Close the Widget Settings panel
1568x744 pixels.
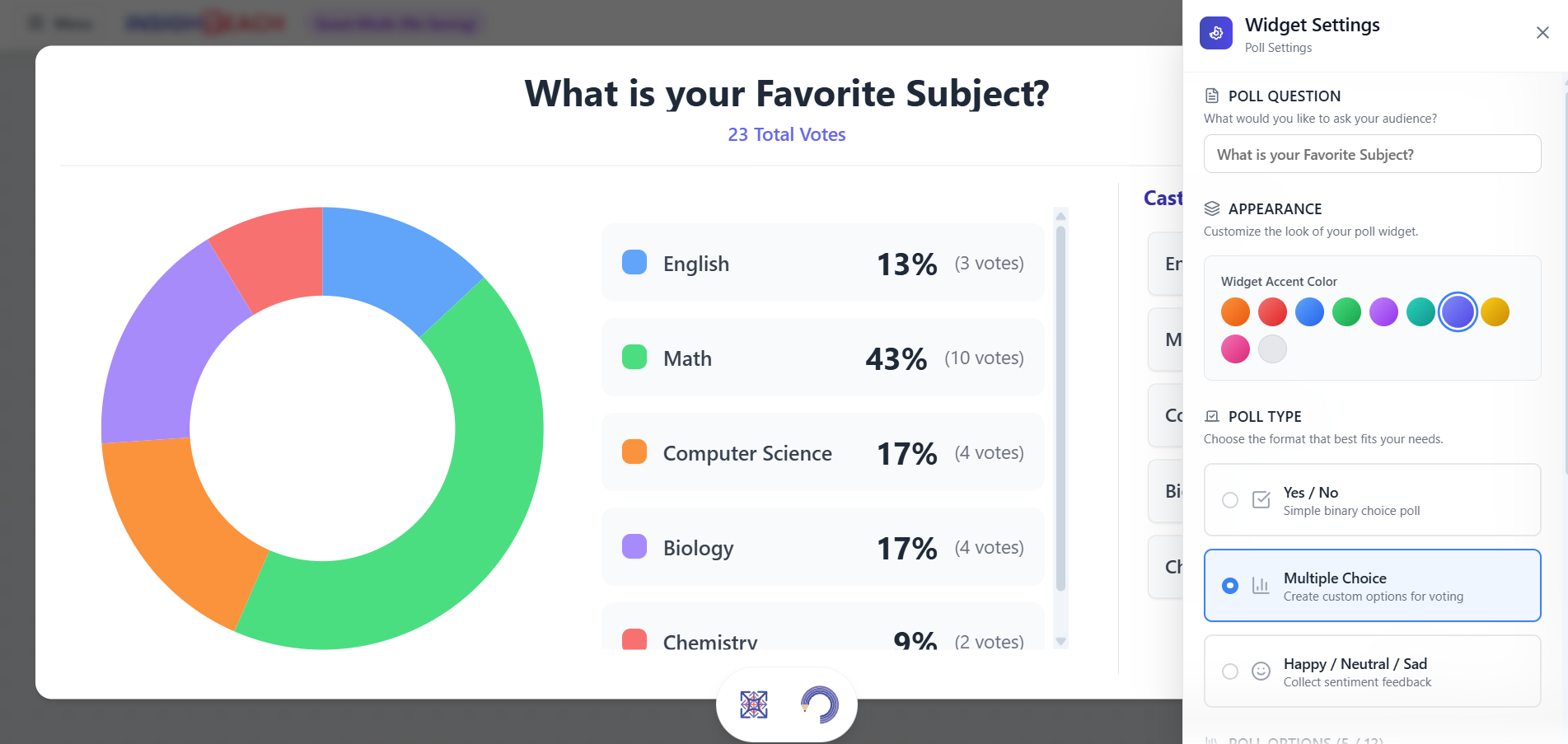1542,33
